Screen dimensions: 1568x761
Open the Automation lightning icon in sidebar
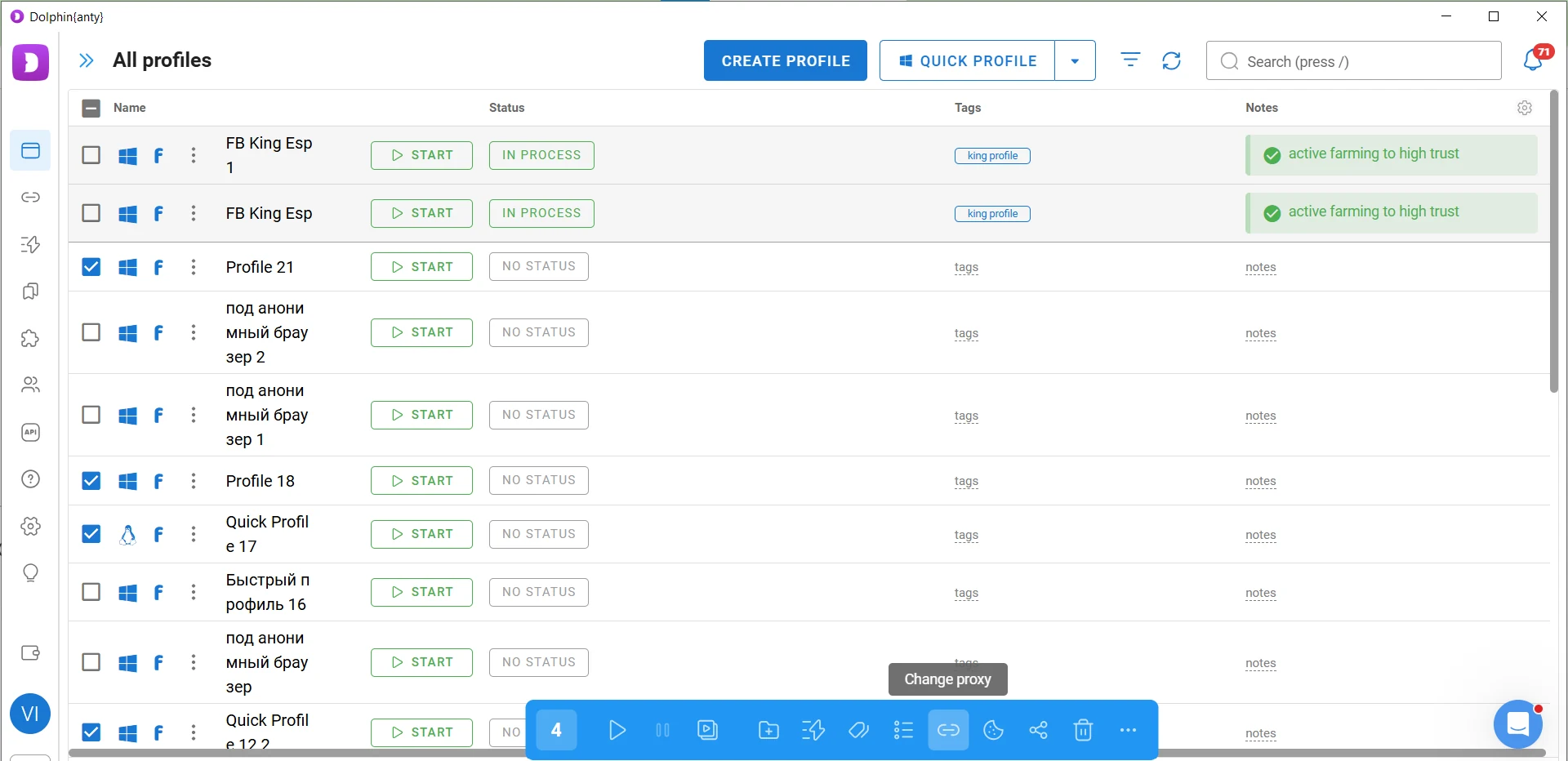pos(30,244)
